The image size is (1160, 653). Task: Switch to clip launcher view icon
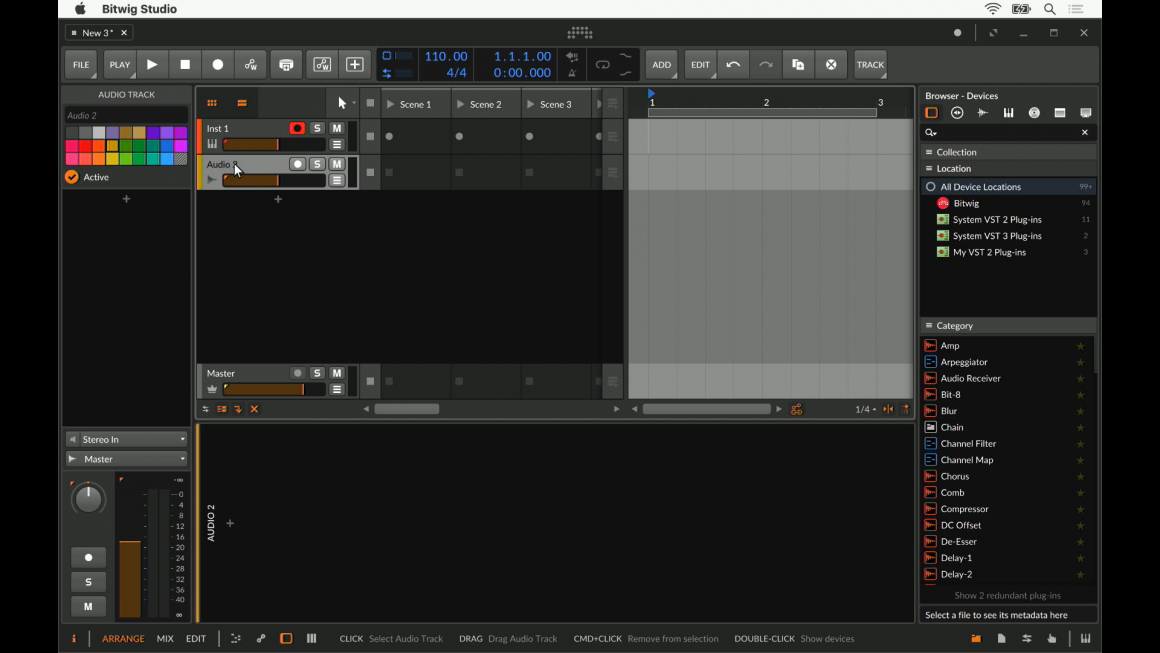pos(212,103)
